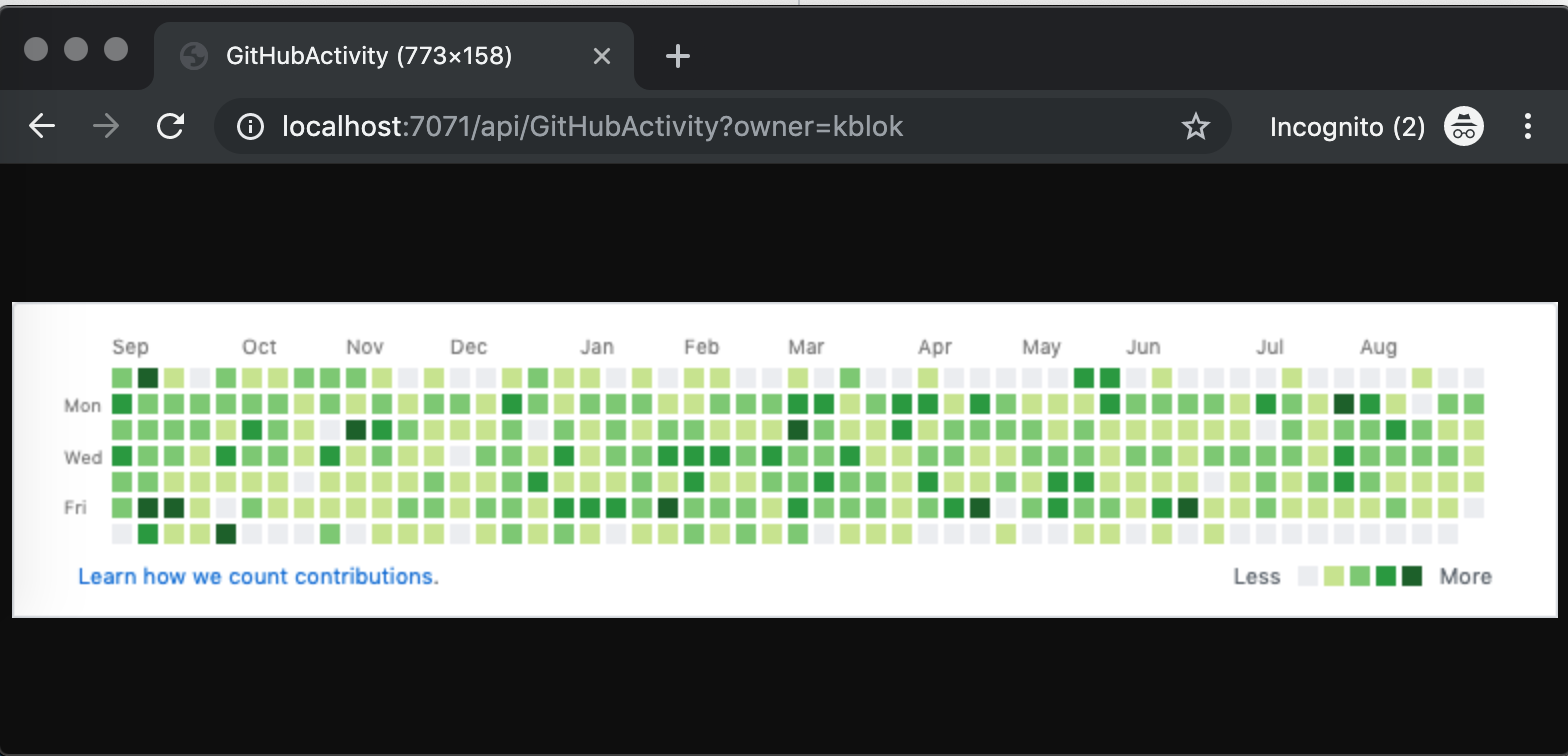Click the Jun month label

point(1143,347)
